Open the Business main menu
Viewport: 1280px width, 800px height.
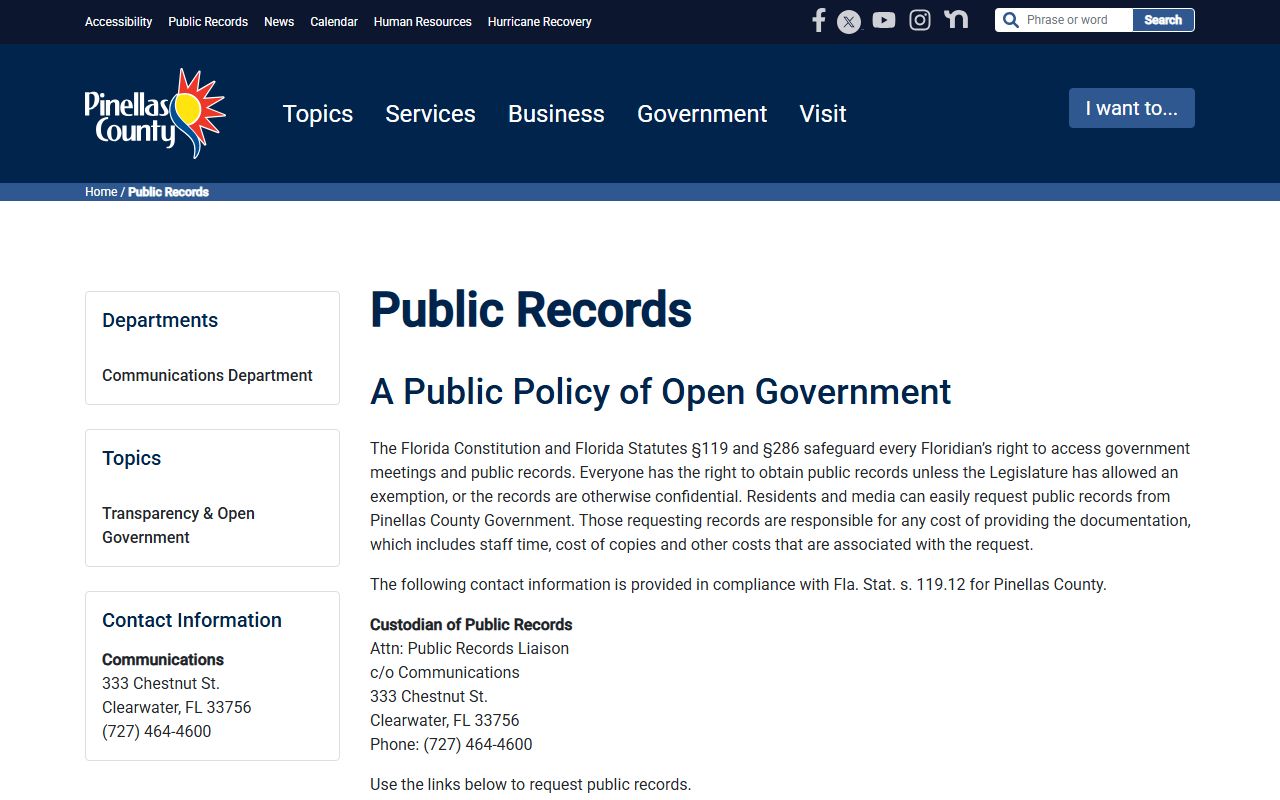pyautogui.click(x=556, y=114)
